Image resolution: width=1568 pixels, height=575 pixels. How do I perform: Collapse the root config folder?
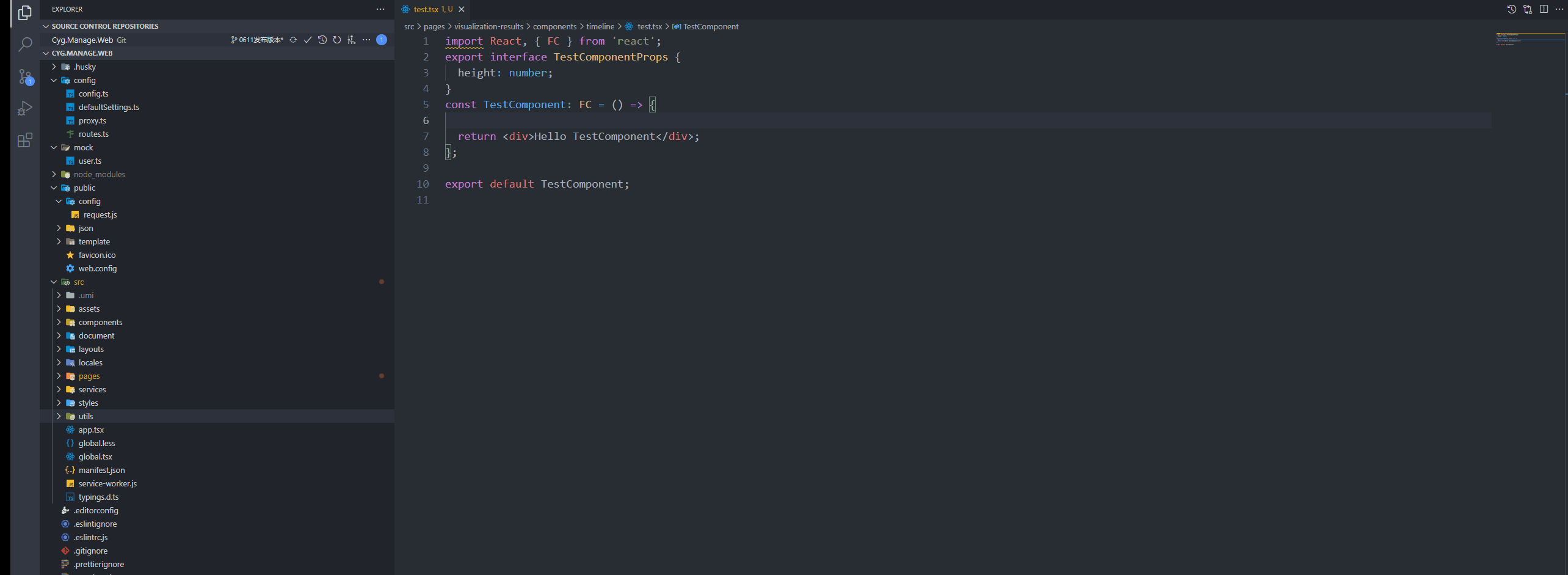tap(54, 80)
